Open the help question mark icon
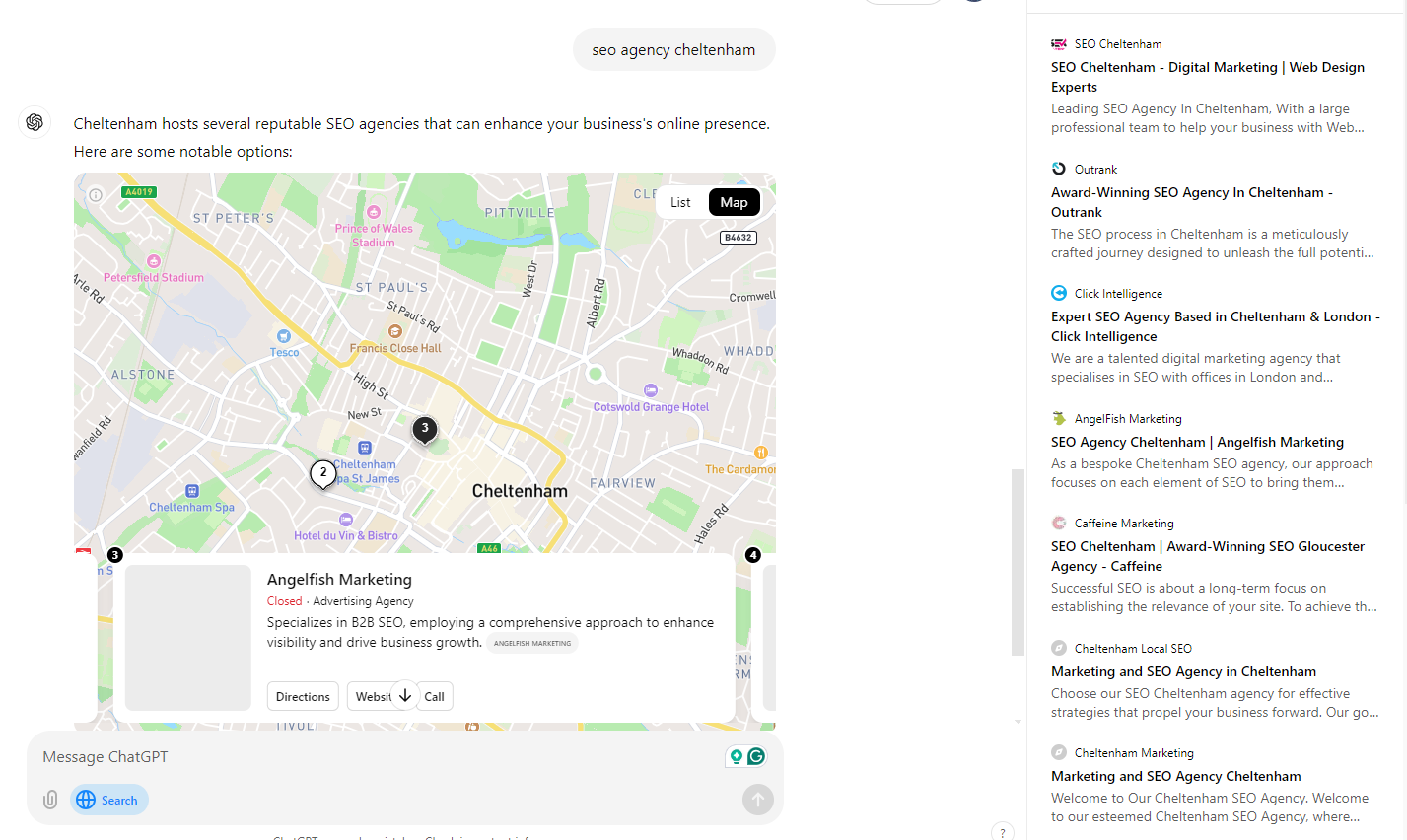Viewport: 1407px width, 840px height. [x=1002, y=832]
